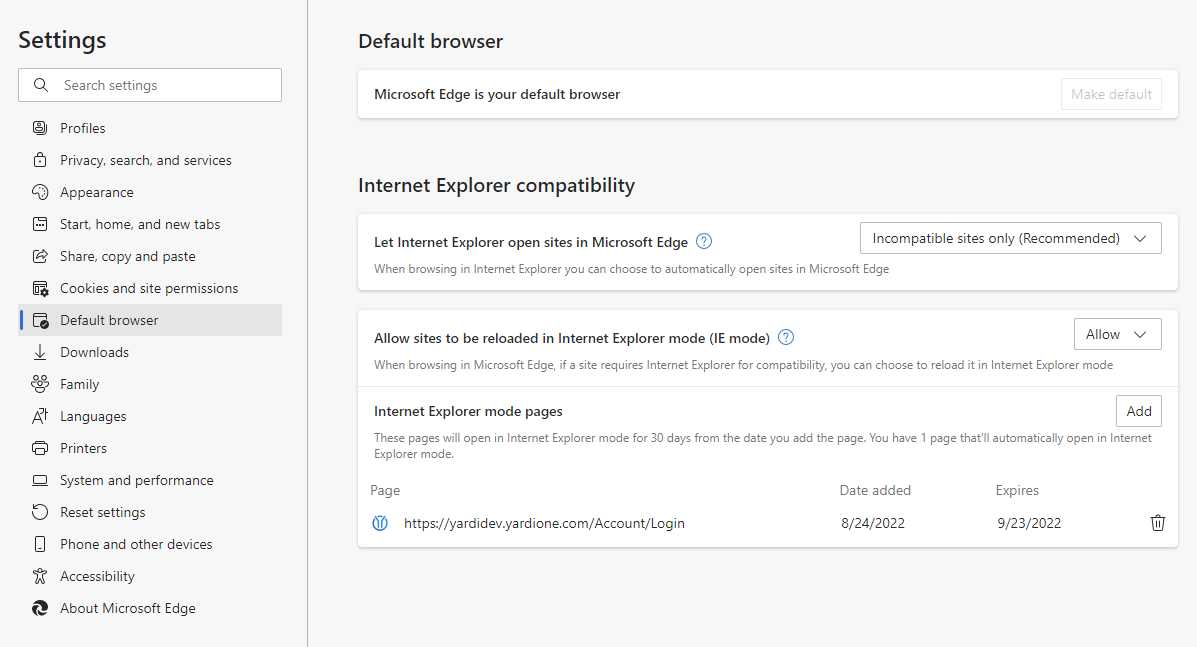
Task: Select Default browser in sidebar
Action: (150, 320)
